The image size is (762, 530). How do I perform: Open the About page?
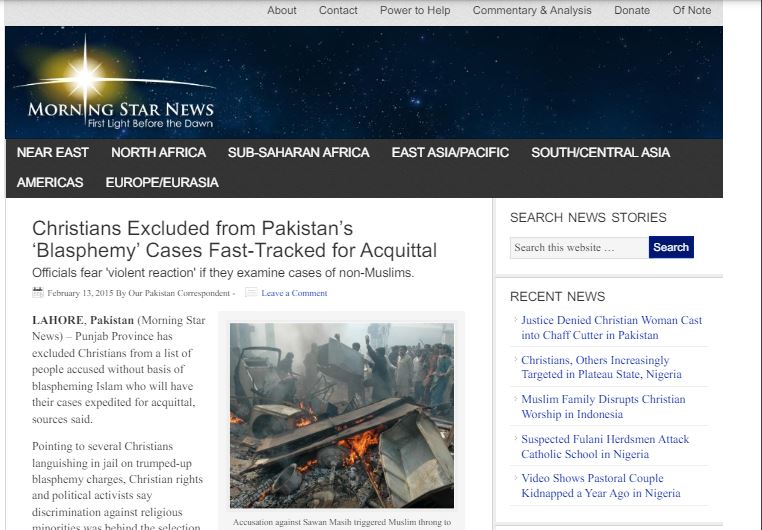281,10
